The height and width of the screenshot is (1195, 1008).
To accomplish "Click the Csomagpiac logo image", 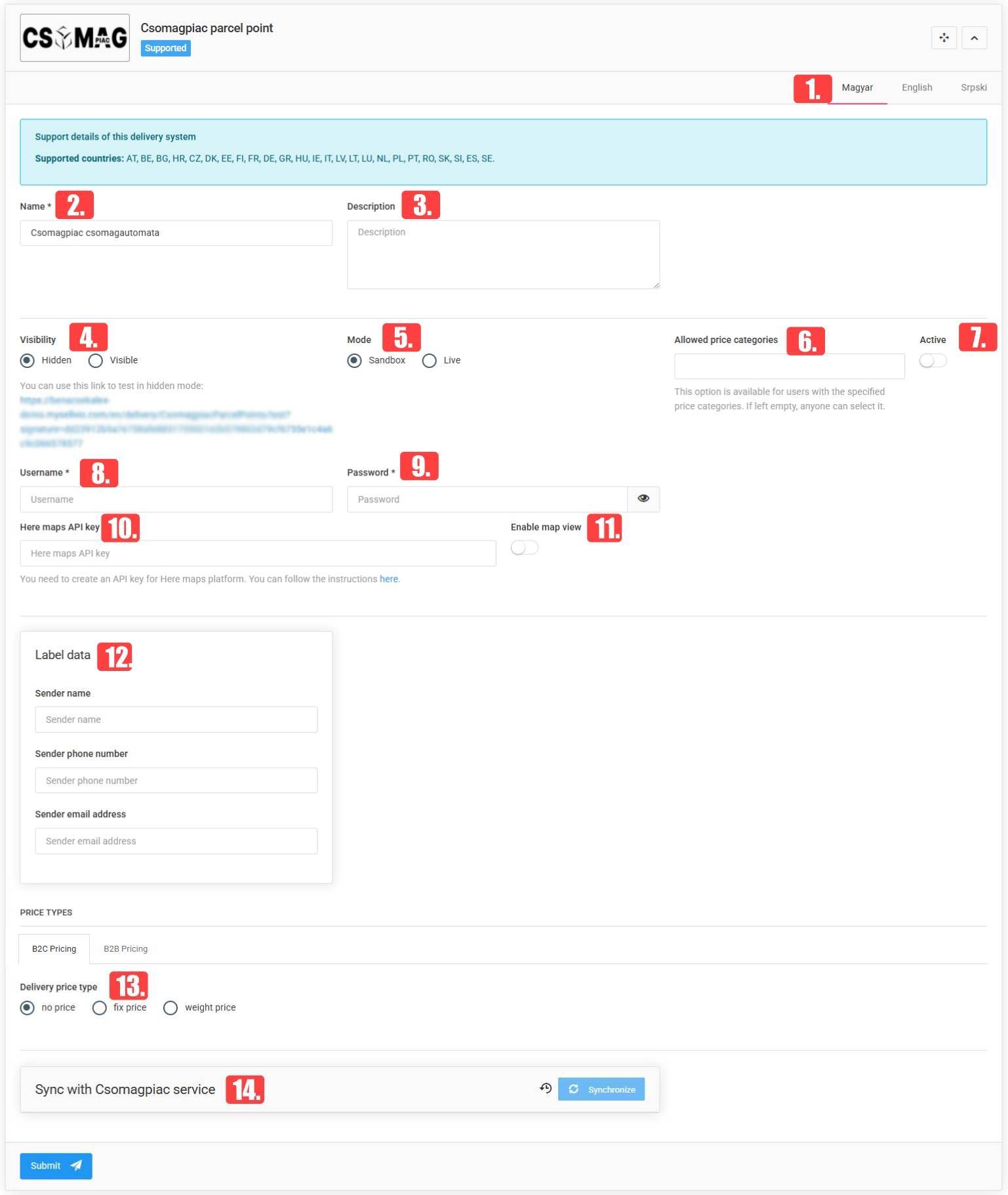I will coord(75,38).
